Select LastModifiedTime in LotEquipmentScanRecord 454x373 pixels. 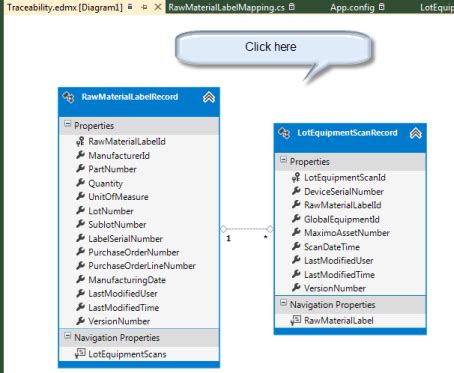point(339,274)
